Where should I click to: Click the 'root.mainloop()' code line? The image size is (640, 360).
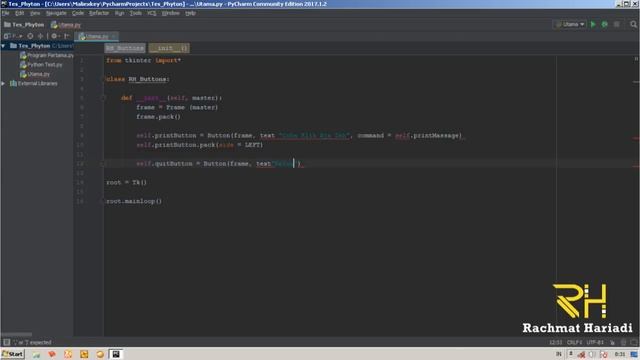coord(134,201)
